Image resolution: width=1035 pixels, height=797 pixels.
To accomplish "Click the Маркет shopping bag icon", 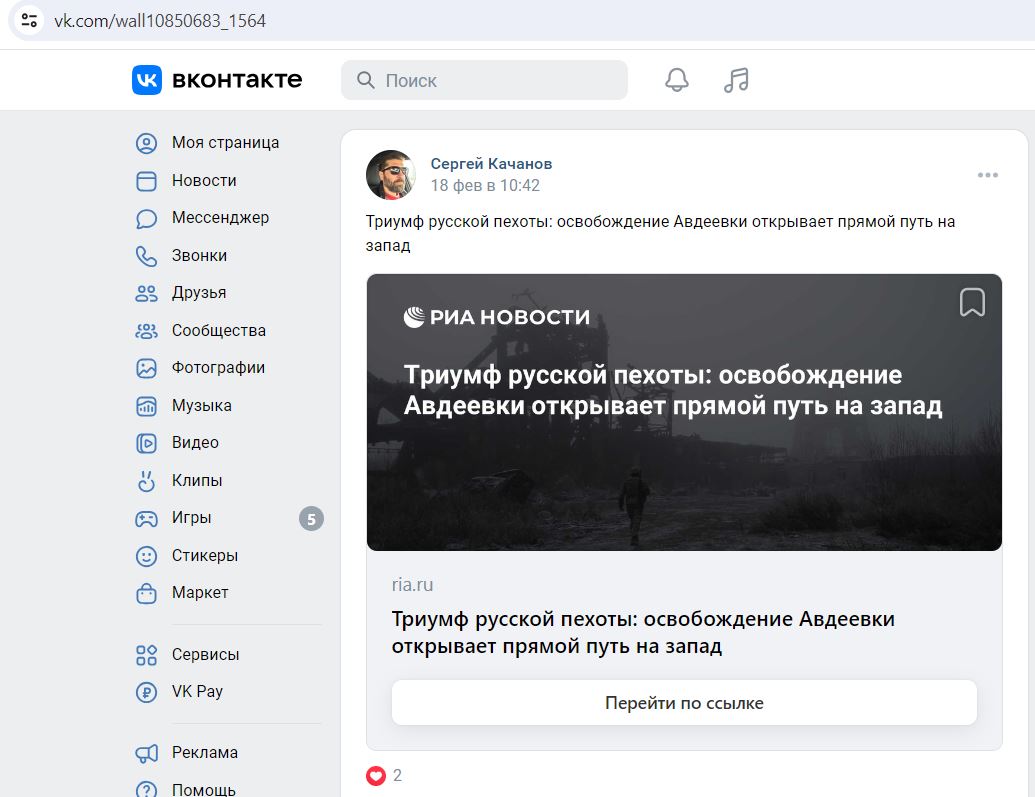I will (x=146, y=594).
